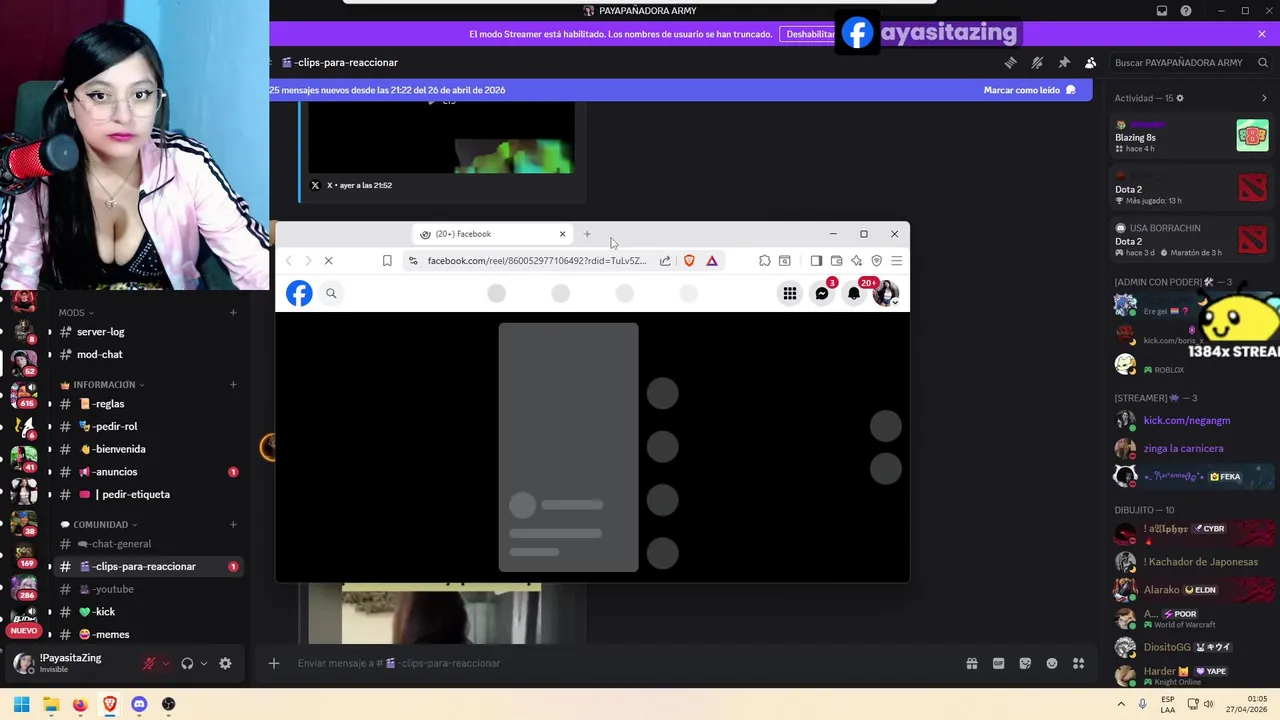
Task: Open anuncios channel
Action: click(x=148, y=472)
